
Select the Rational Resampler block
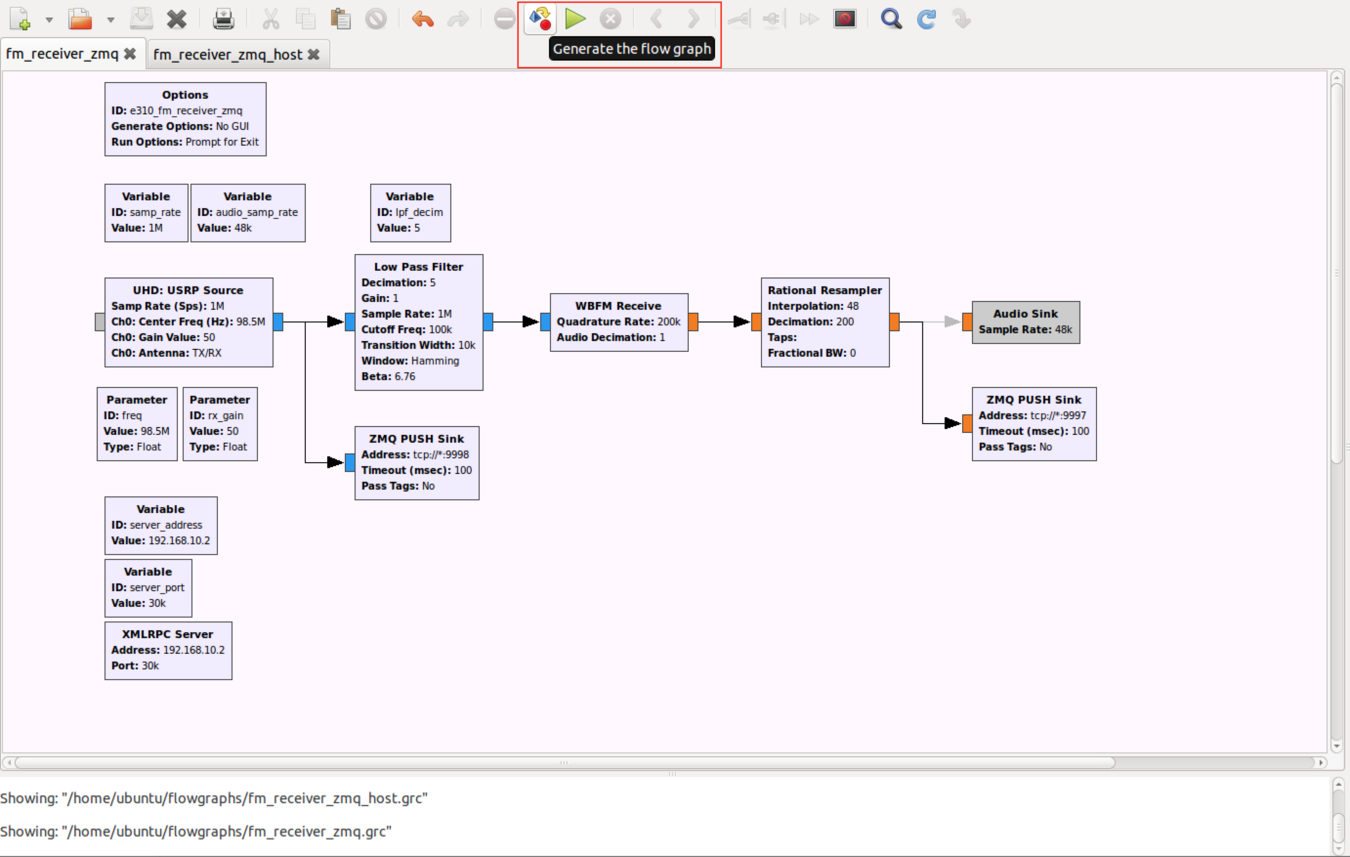point(825,322)
